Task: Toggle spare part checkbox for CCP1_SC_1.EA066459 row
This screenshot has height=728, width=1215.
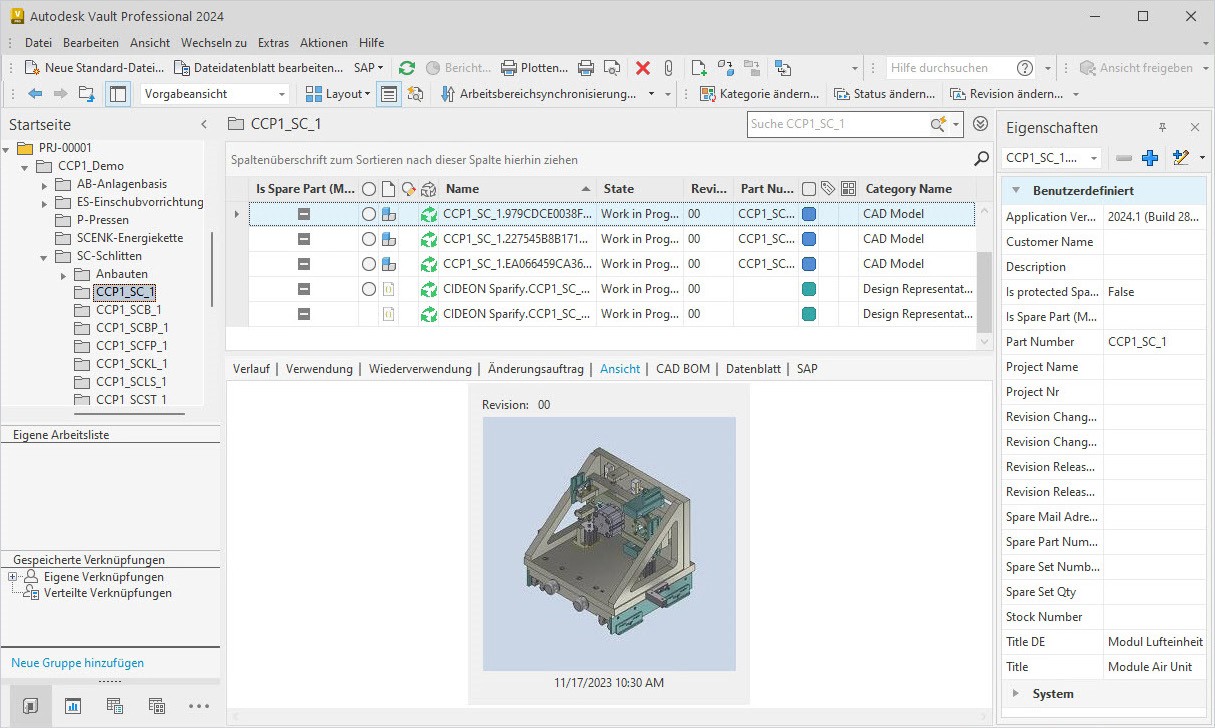Action: [304, 264]
